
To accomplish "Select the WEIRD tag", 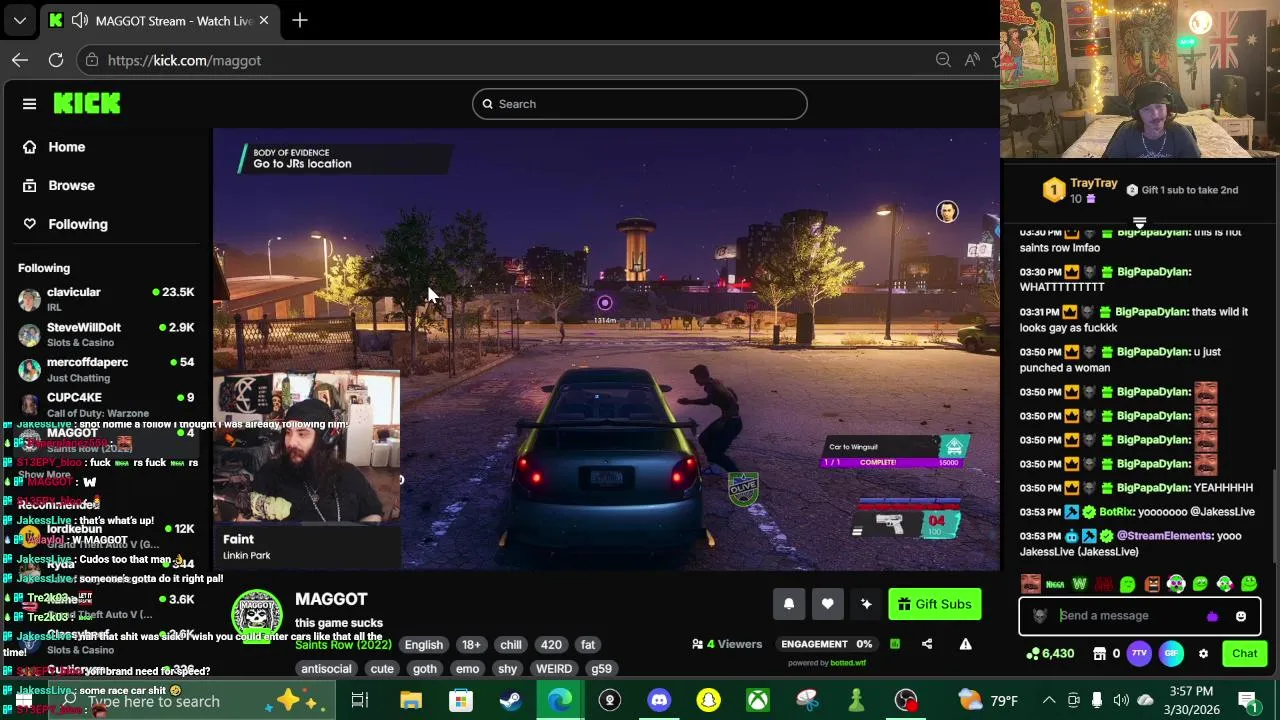I will [553, 669].
